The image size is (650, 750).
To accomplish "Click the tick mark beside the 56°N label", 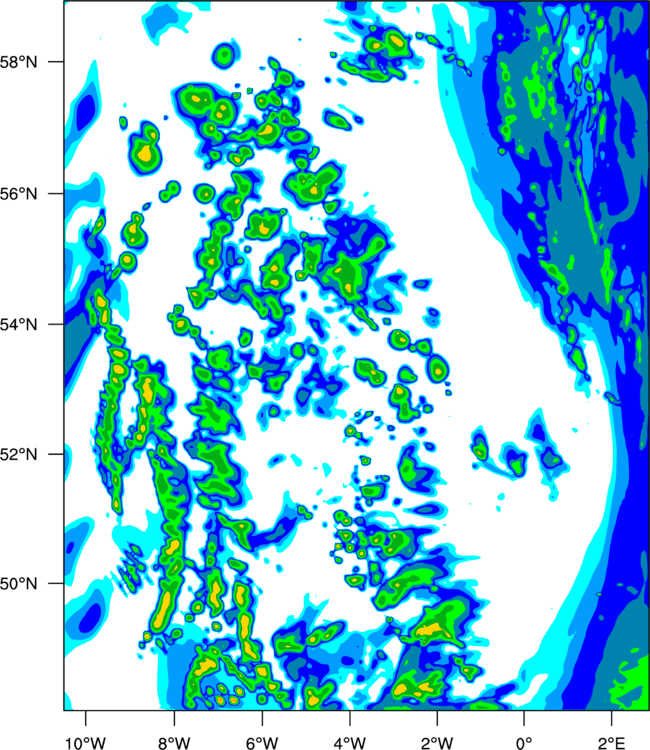I will click(x=56, y=194).
